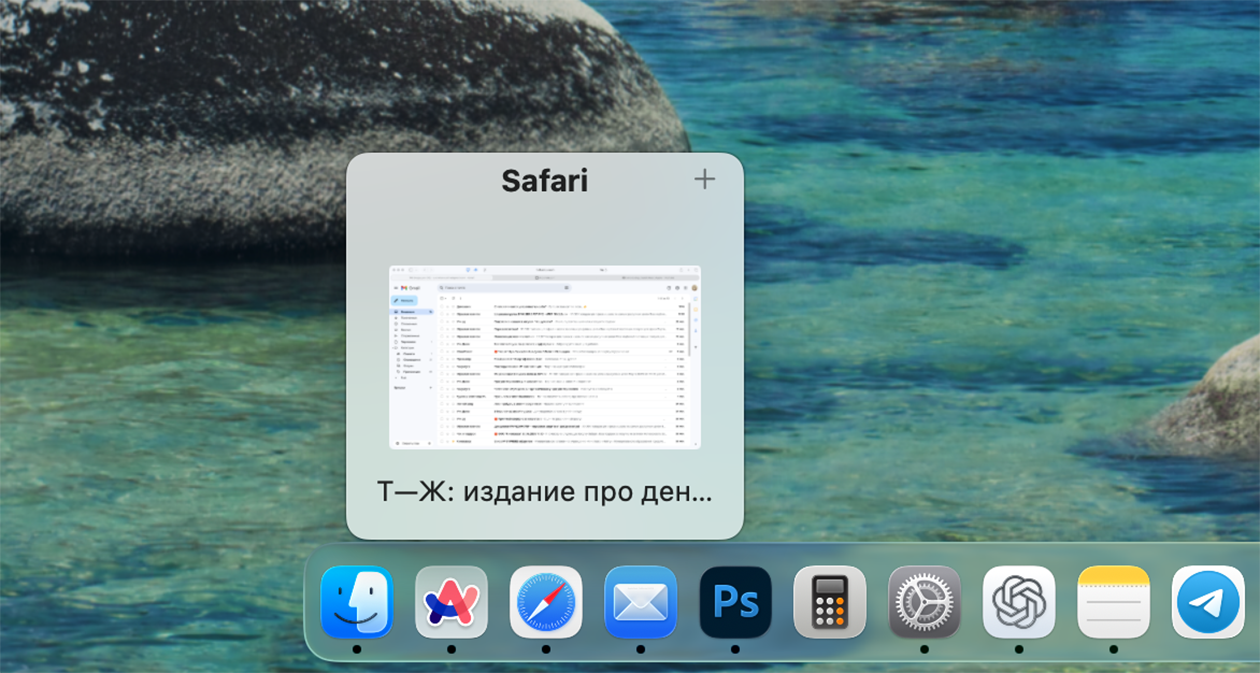The image size is (1260, 673).
Task: Click the Safari compass icon in dock
Action: pyautogui.click(x=546, y=602)
